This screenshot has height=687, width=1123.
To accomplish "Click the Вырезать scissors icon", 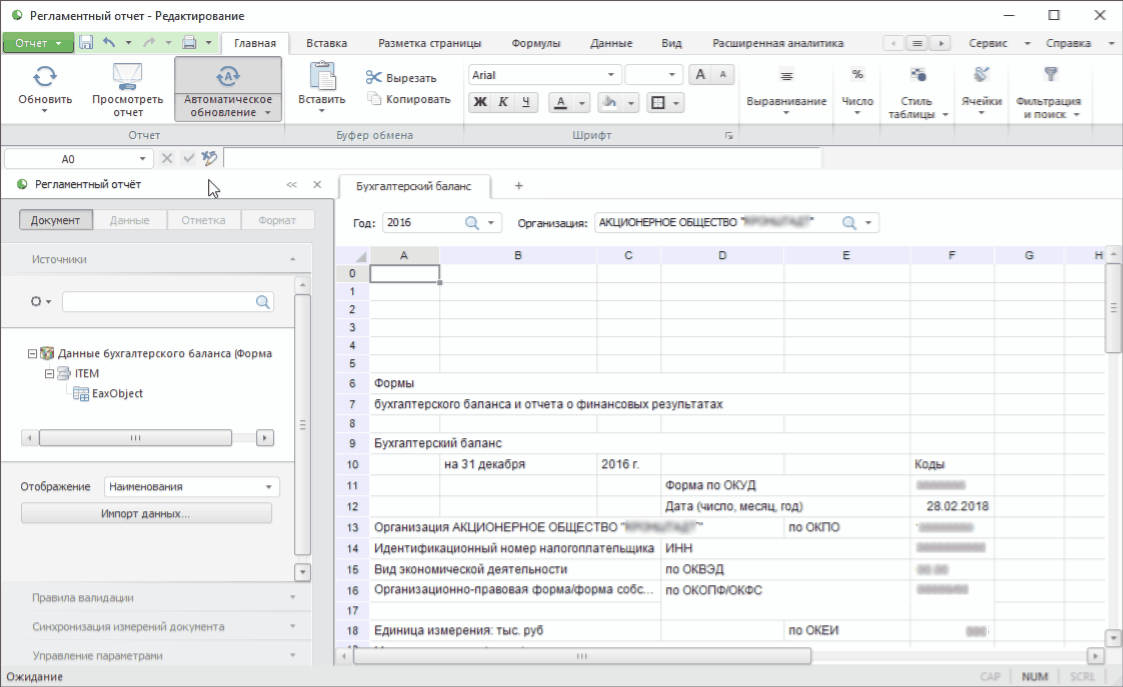I will 374,78.
